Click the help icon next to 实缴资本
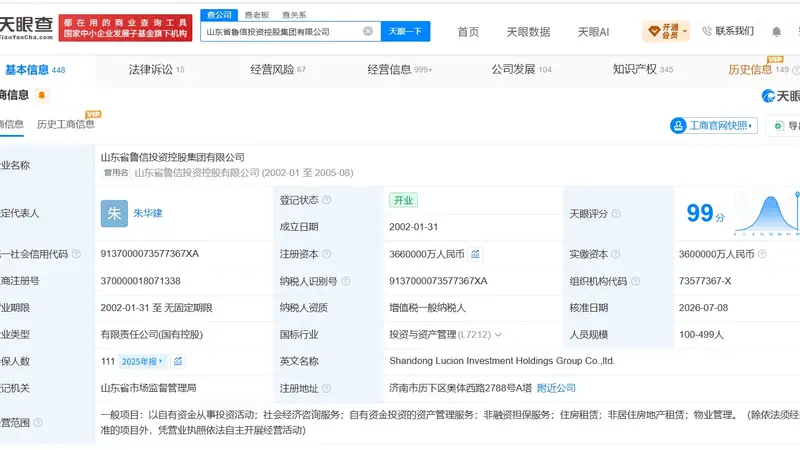The width and height of the screenshot is (800, 450). coord(615,254)
